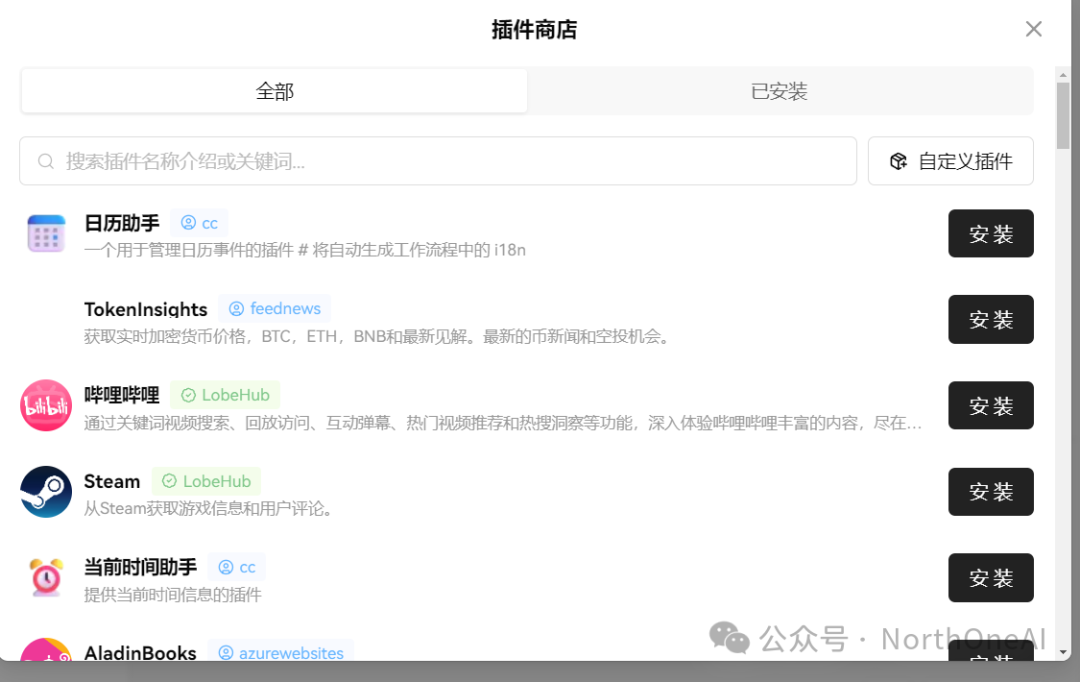Click the cc author tag of 当前时间助手
Screen dimensions: 1080x682
(237, 567)
